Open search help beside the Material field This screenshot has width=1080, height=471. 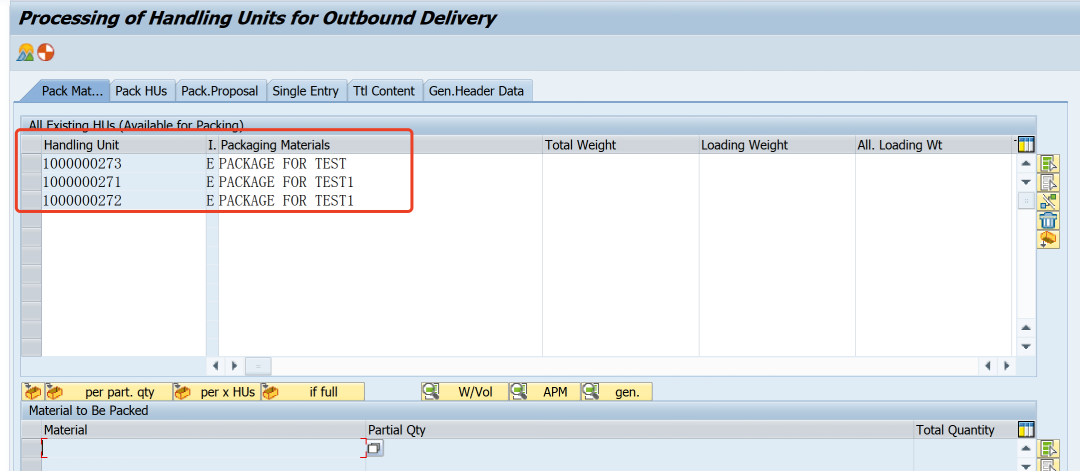point(375,448)
